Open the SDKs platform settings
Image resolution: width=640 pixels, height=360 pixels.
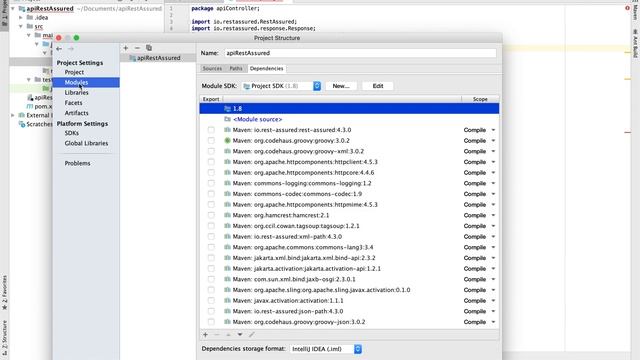pos(71,133)
